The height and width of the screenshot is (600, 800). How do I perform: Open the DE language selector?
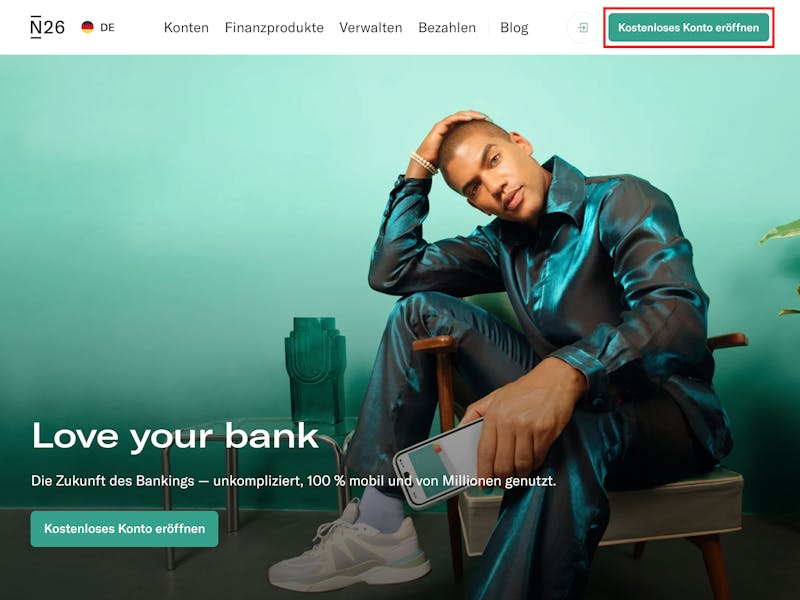tap(98, 28)
